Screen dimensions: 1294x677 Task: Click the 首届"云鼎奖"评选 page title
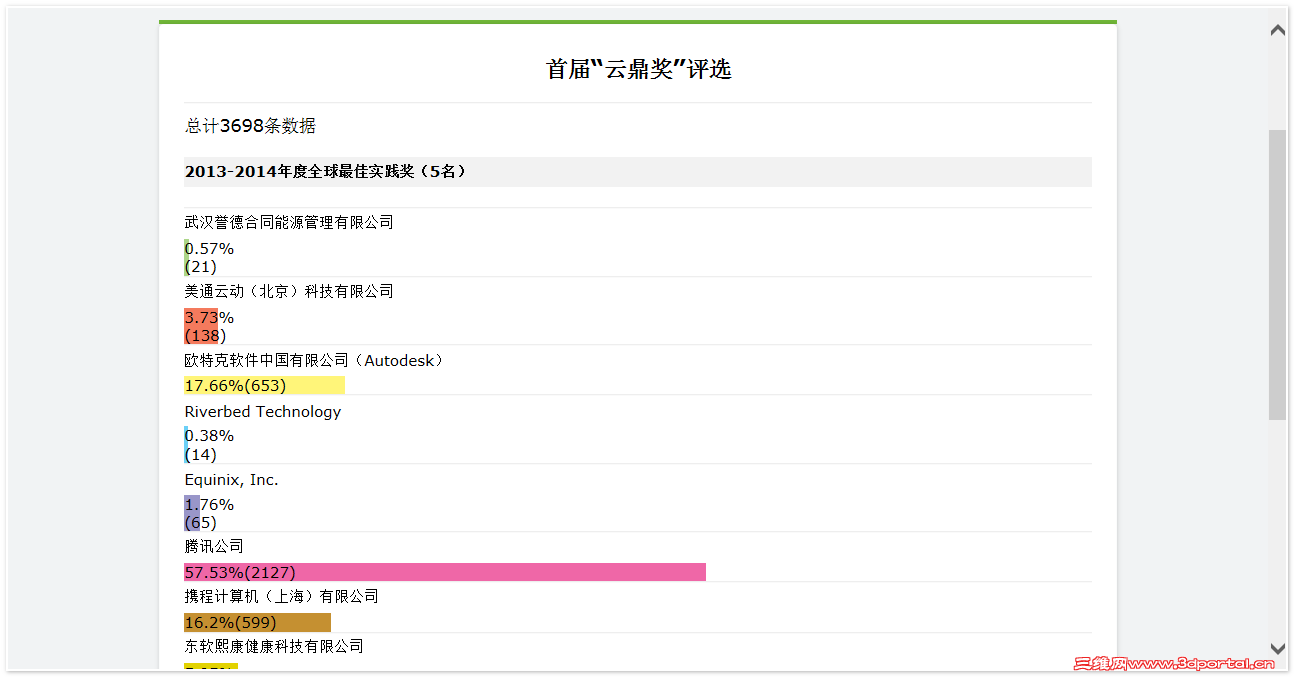(638, 69)
